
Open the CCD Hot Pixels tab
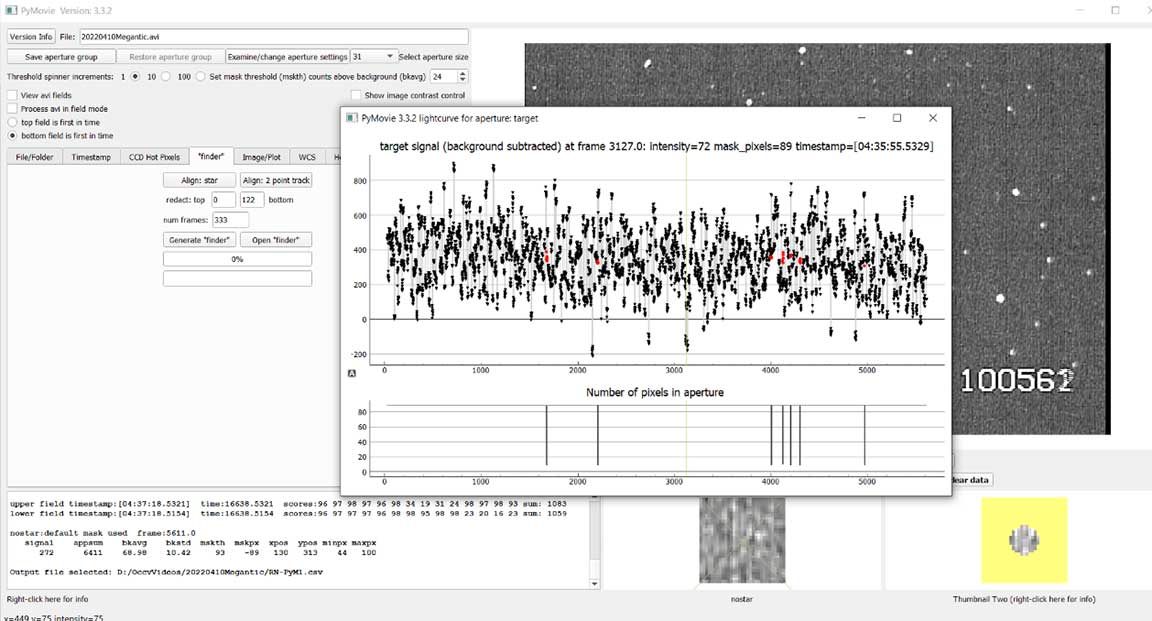[154, 157]
